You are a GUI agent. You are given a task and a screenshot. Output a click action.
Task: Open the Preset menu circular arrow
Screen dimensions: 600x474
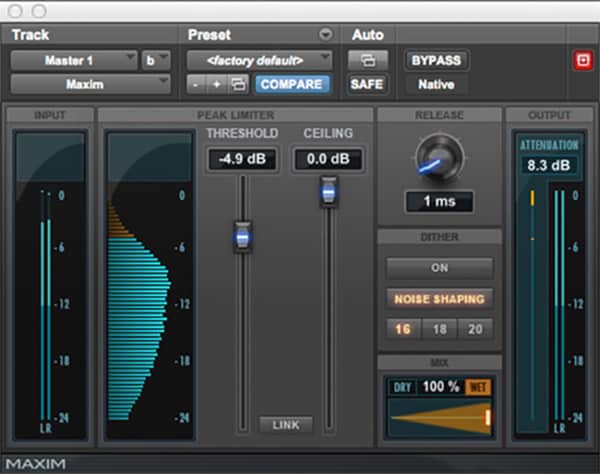325,34
